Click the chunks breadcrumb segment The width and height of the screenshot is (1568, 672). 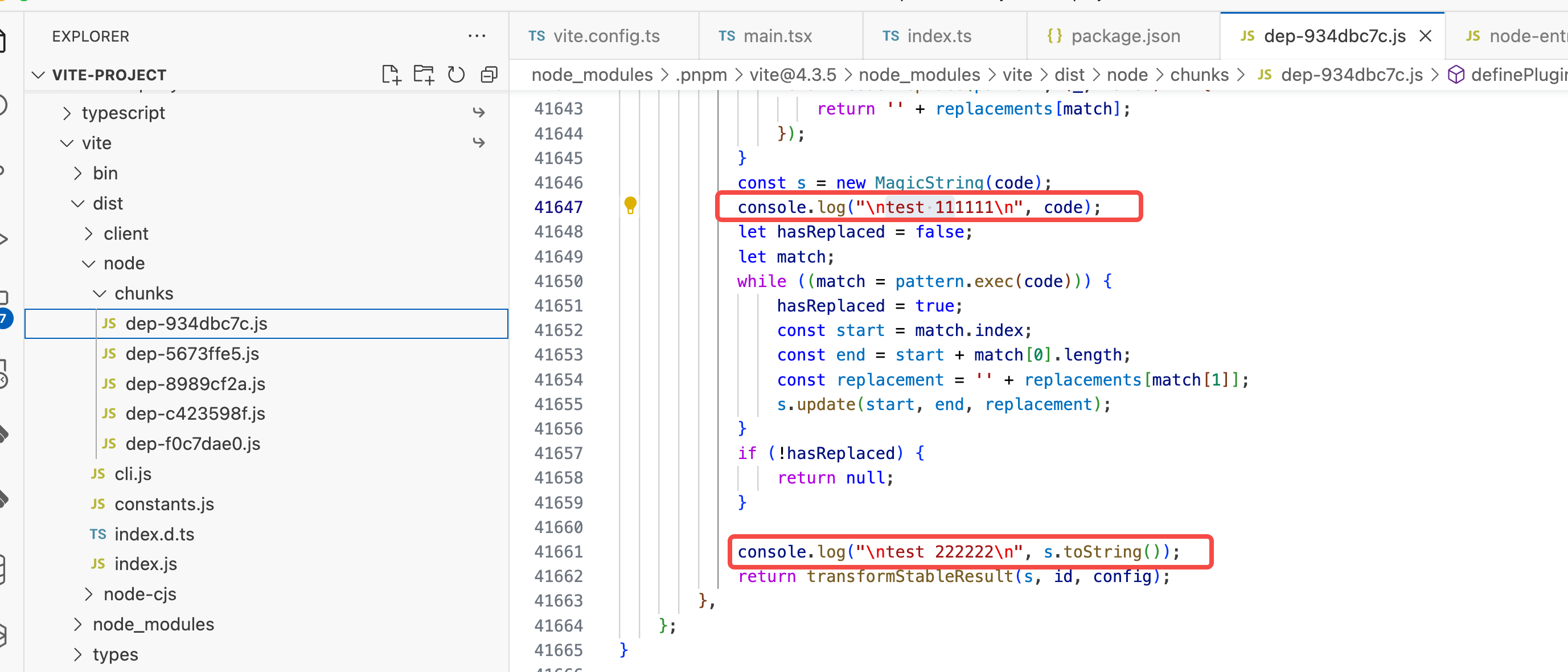(x=1198, y=75)
